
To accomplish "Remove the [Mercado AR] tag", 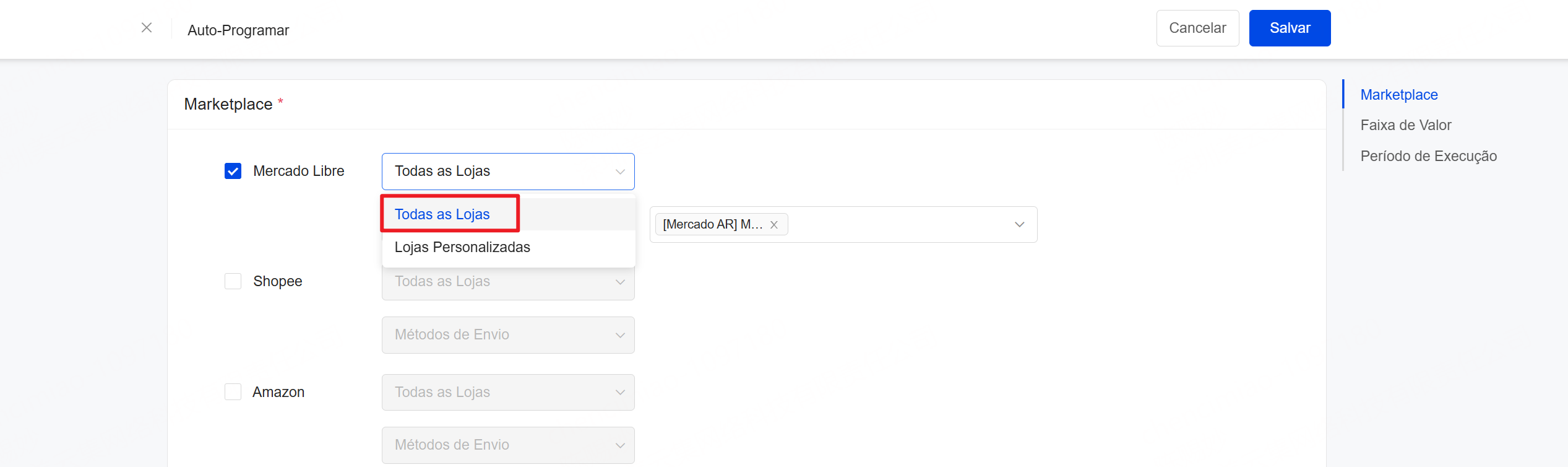I will (x=773, y=225).
